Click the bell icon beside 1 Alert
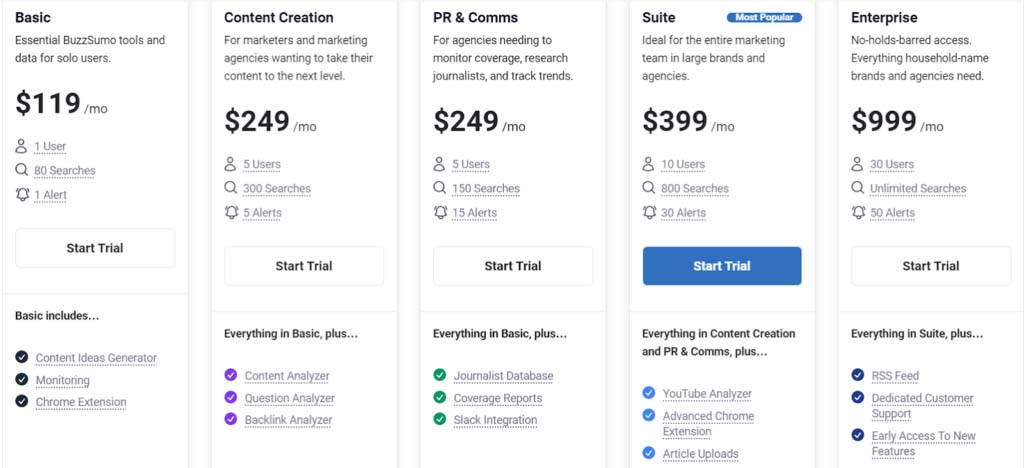The width and height of the screenshot is (1024, 468). 22,195
